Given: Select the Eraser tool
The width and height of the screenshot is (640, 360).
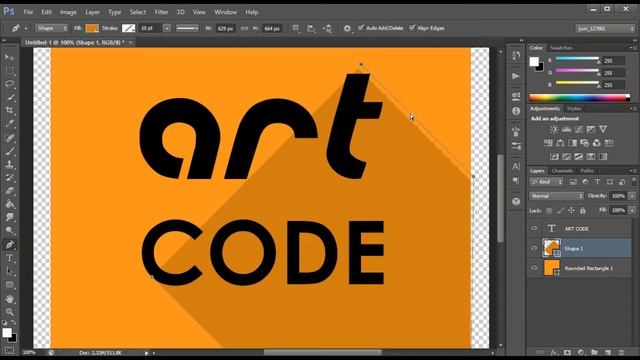Looking at the screenshot, I should [9, 191].
